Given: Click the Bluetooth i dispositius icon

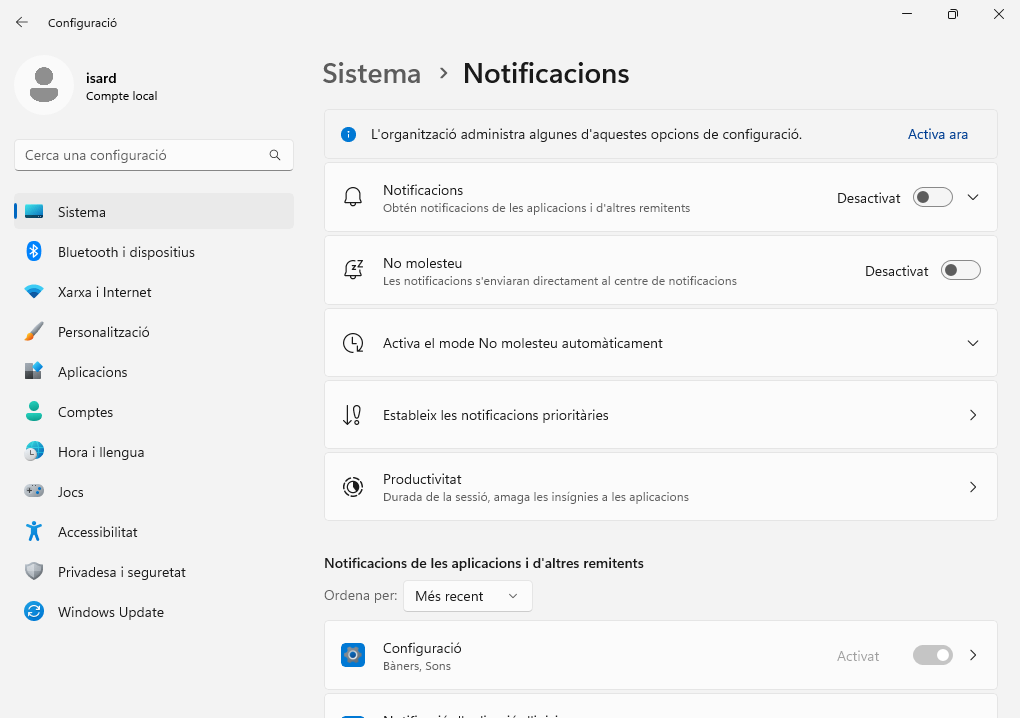Looking at the screenshot, I should point(34,252).
